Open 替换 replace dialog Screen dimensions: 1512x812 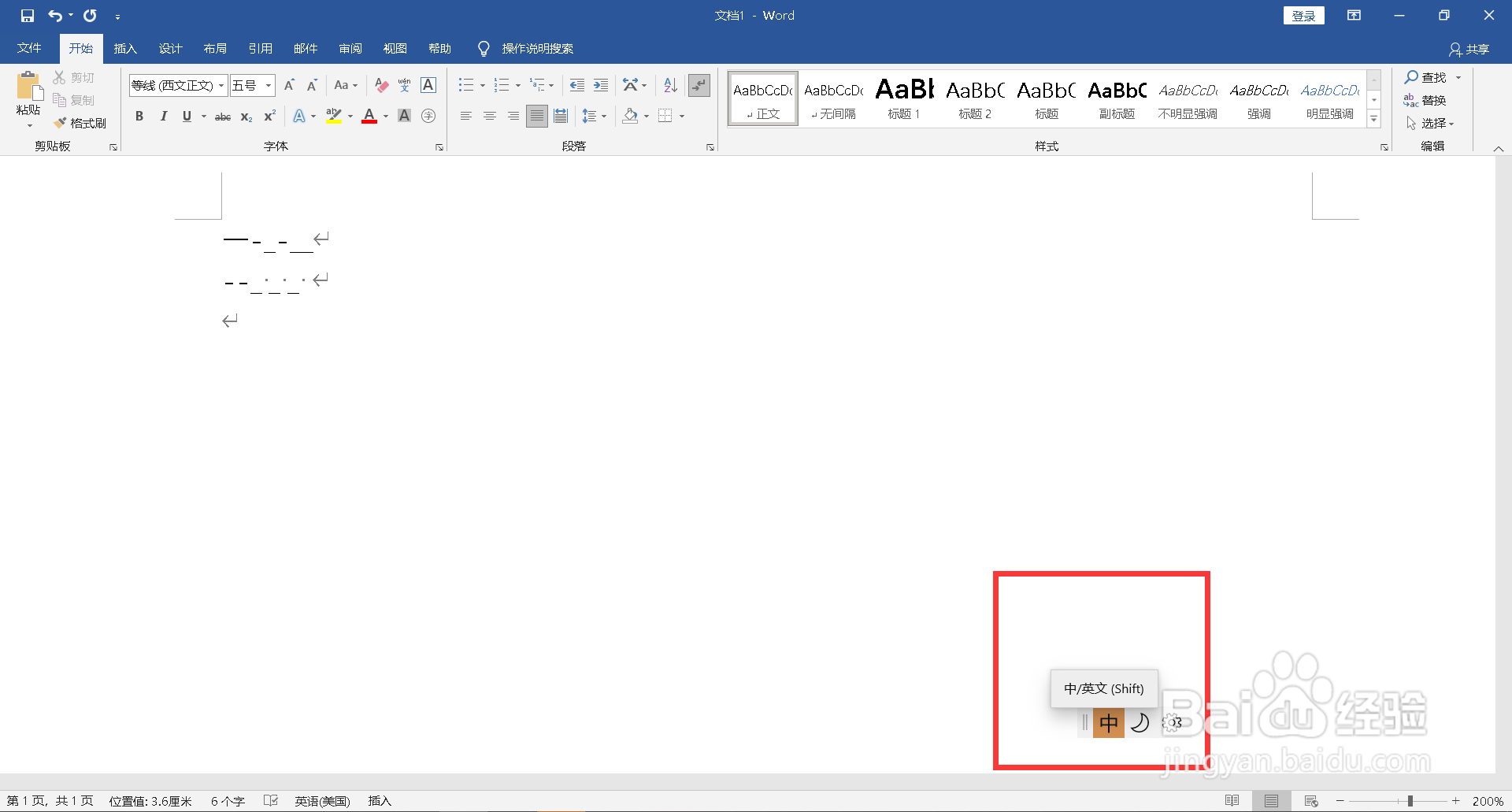click(1425, 100)
